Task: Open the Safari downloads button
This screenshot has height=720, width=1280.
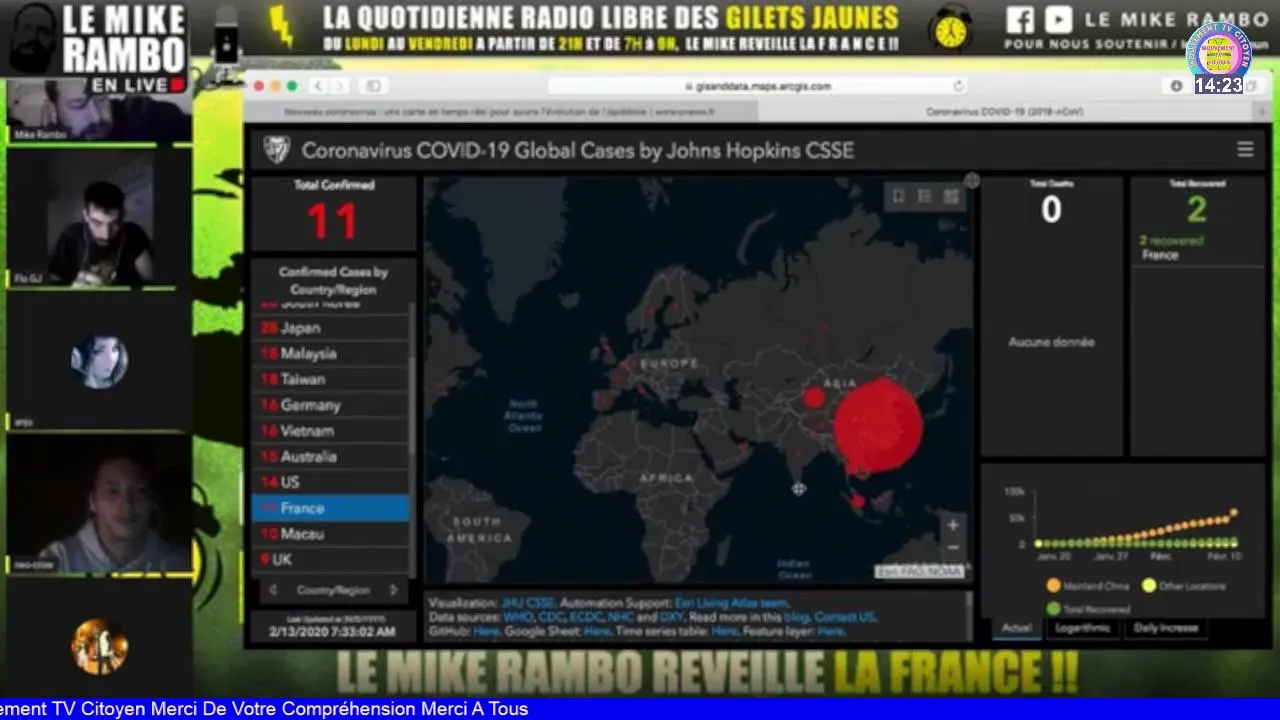Action: (1176, 86)
